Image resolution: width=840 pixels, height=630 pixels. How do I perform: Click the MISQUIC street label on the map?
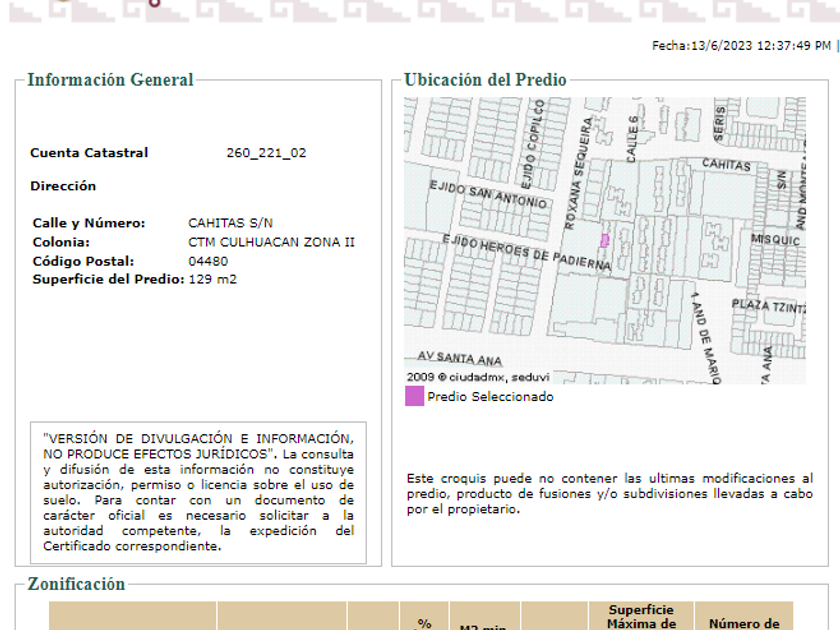point(775,240)
